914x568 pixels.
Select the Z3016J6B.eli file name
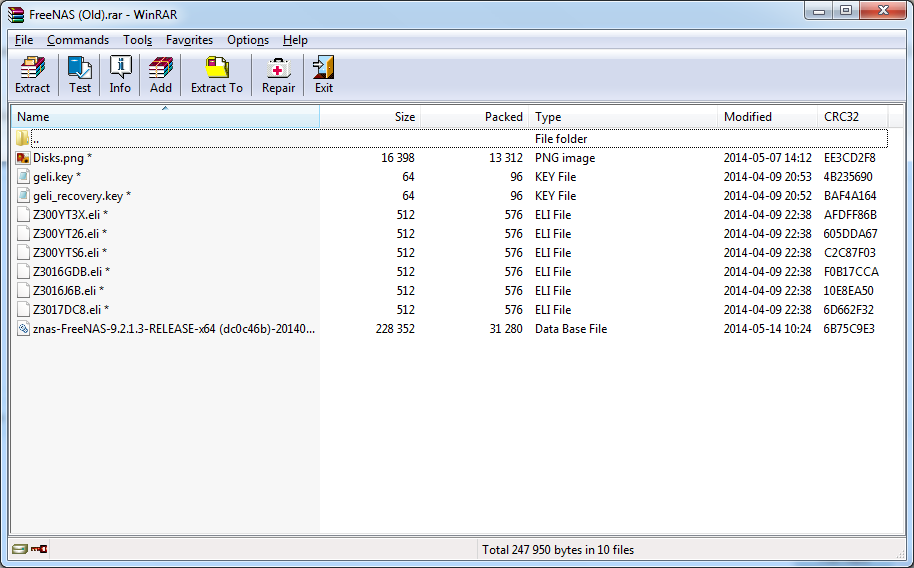click(68, 290)
